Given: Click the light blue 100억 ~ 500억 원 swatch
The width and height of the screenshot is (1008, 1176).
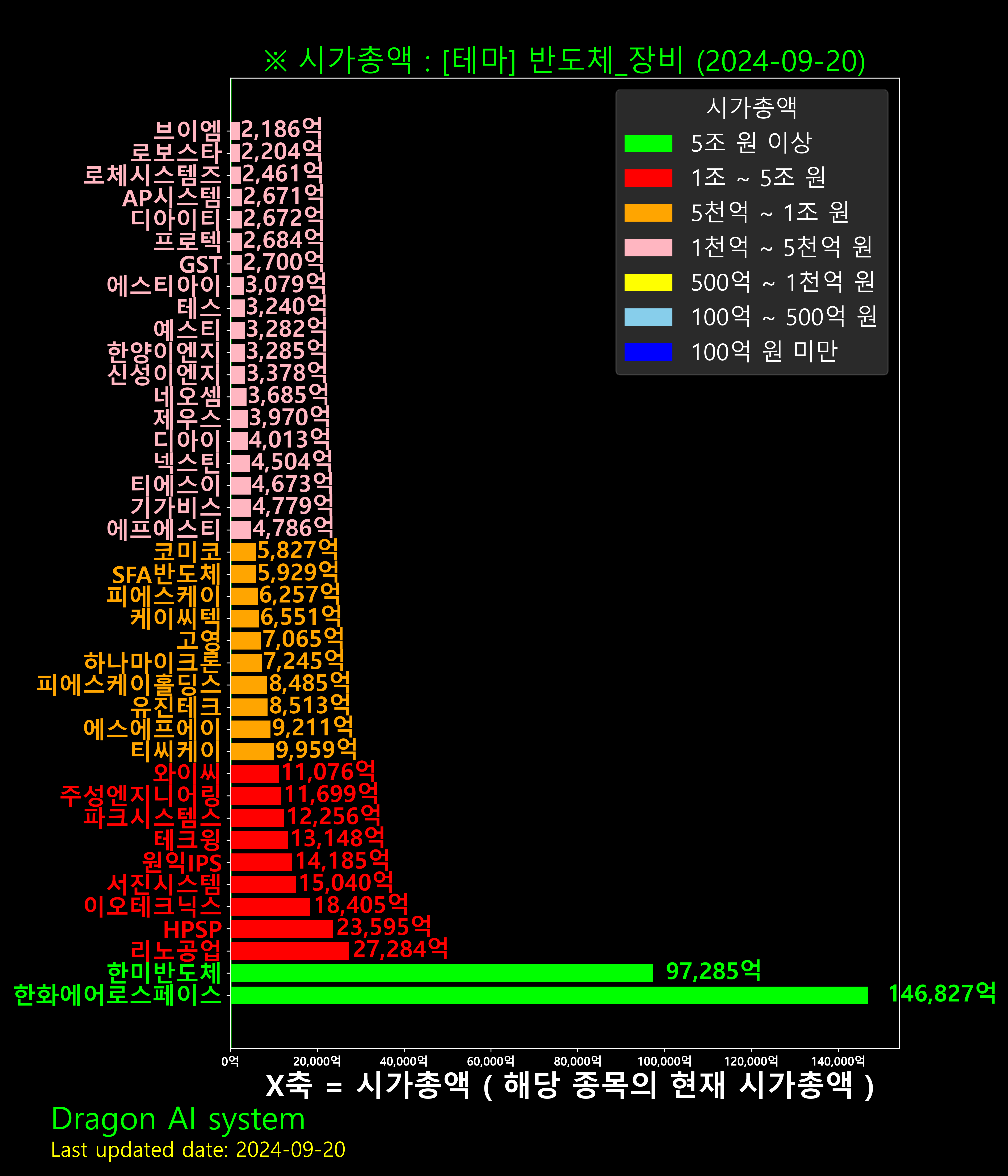Looking at the screenshot, I should (648, 317).
